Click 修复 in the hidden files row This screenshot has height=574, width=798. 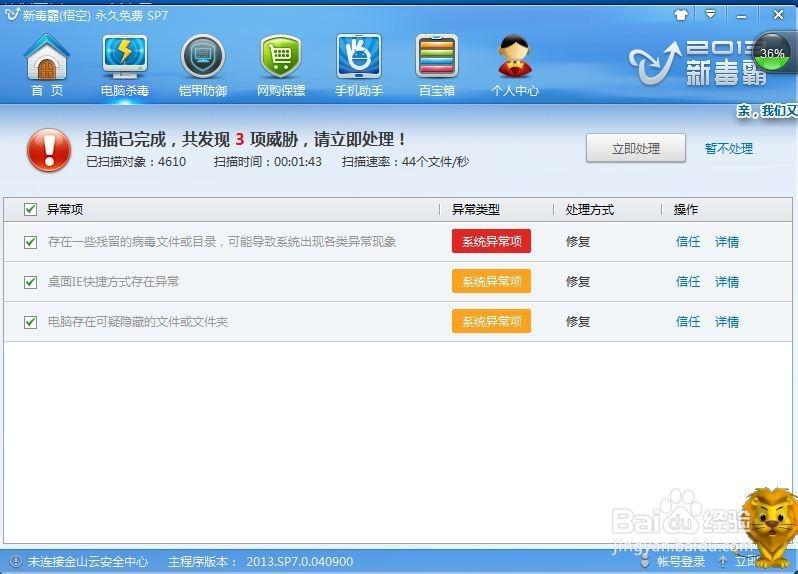(x=578, y=322)
